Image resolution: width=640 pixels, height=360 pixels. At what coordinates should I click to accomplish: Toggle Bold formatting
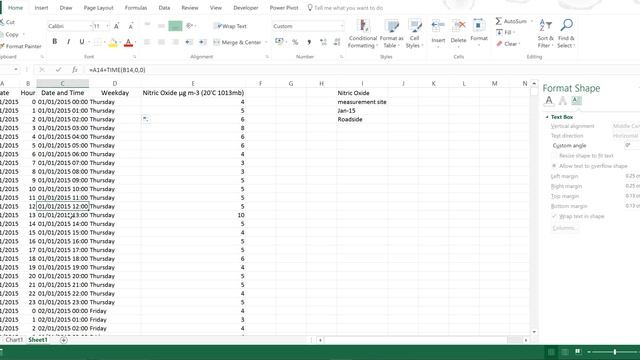point(55,42)
